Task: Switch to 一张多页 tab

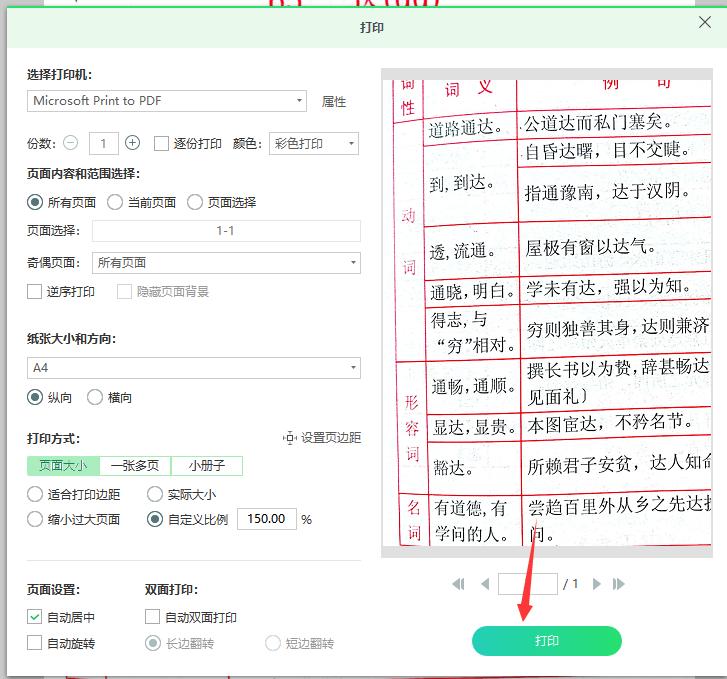Action: 135,466
